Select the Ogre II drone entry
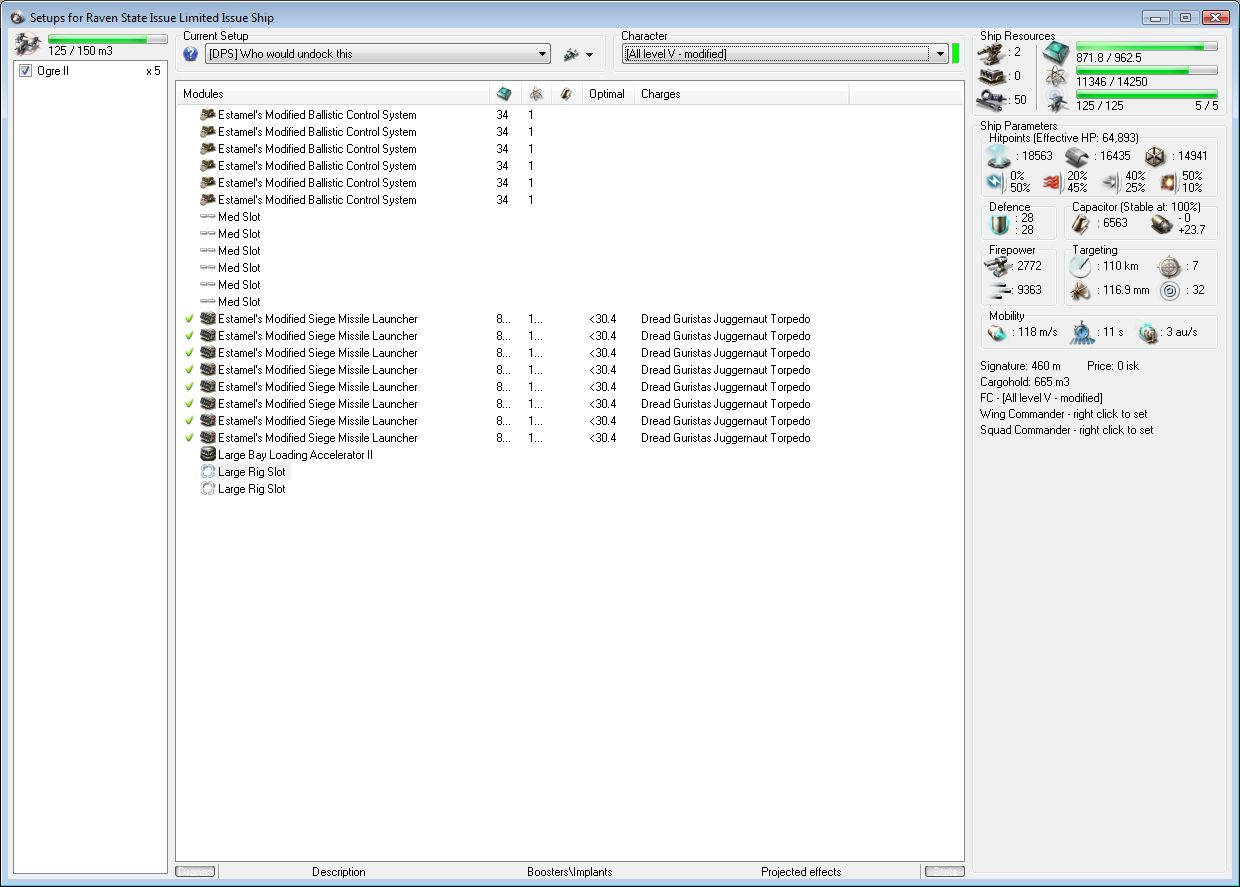The image size is (1240, 887). (90, 71)
